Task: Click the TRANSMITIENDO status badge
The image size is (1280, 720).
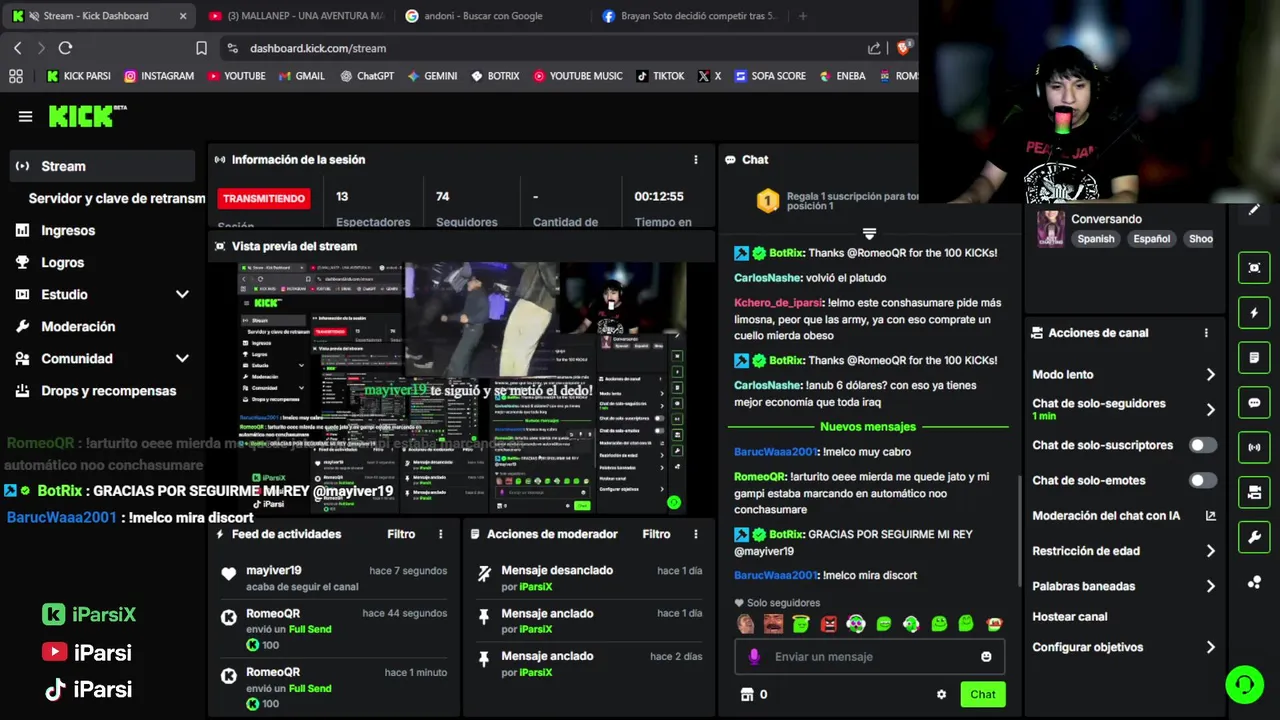Action: pyautogui.click(x=264, y=198)
